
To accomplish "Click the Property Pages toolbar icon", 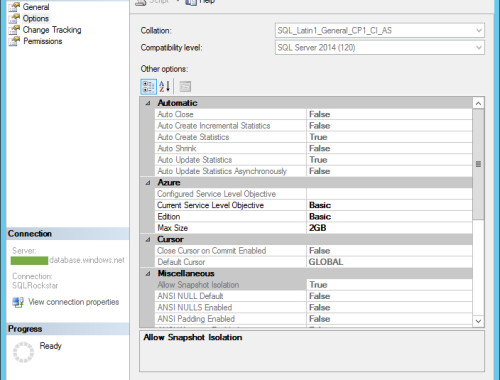I will point(185,87).
